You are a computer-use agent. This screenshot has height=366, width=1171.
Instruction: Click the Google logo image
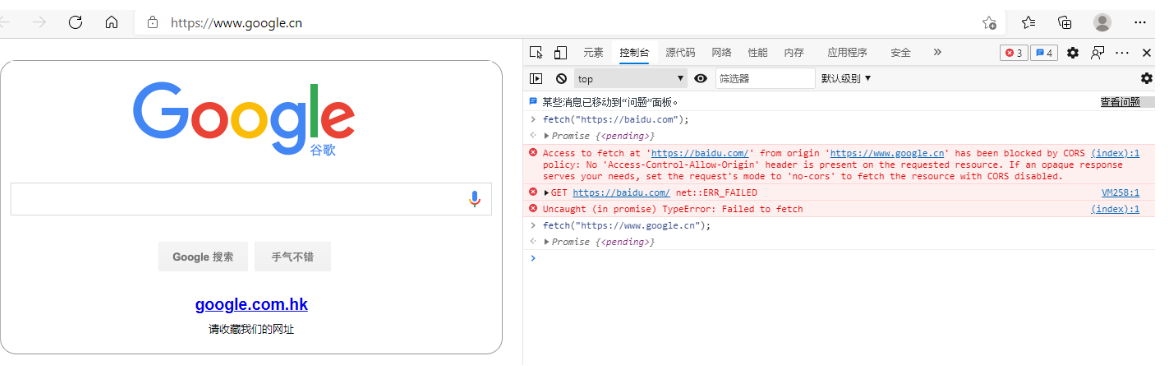point(244,118)
